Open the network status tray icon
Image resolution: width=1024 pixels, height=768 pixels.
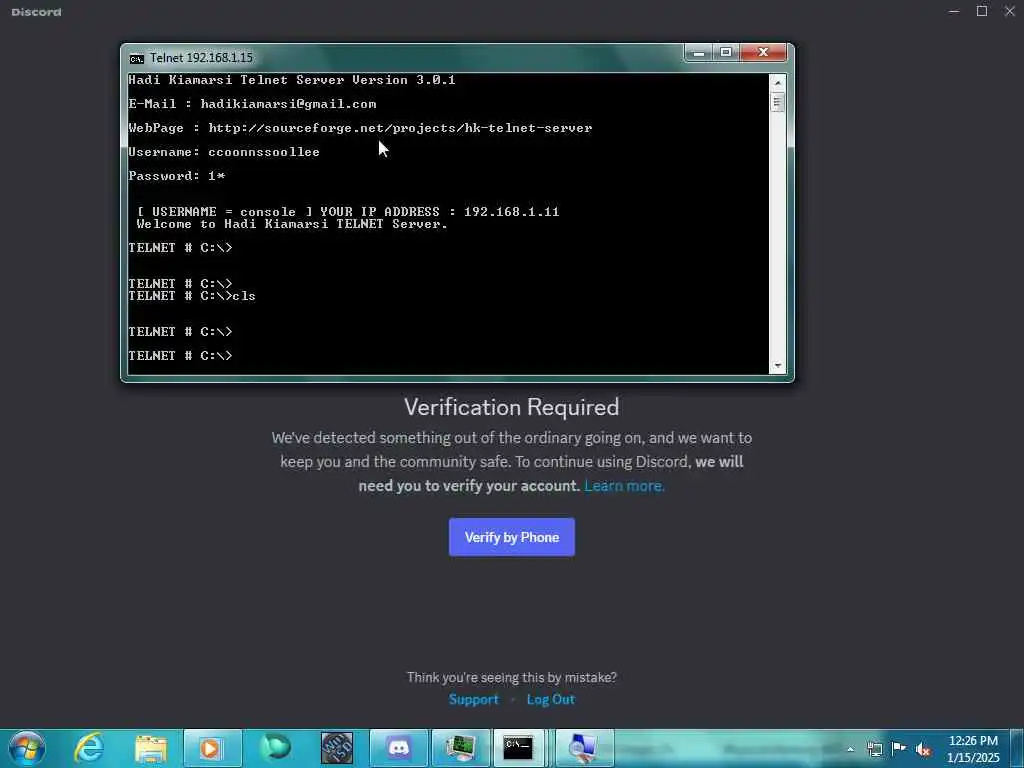874,749
